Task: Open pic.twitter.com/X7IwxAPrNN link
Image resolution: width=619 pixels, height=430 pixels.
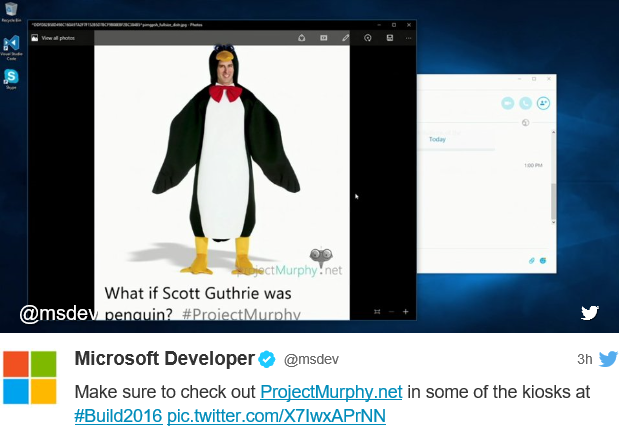Action: (x=276, y=416)
